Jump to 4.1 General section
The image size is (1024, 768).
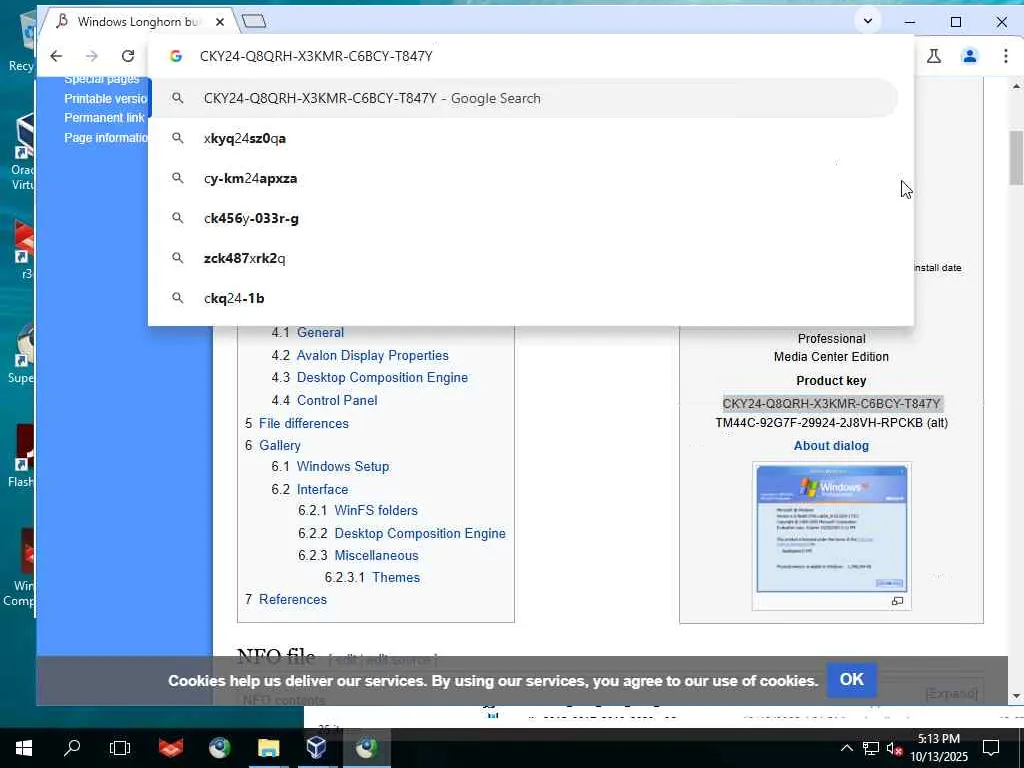point(308,332)
